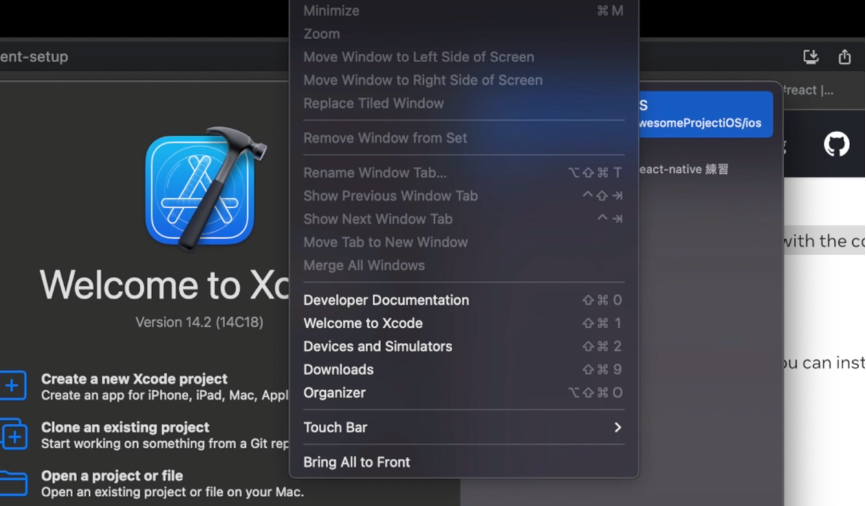This screenshot has width=866, height=506.
Task: Select Move Window to Right Side of Screen
Action: tap(464, 80)
